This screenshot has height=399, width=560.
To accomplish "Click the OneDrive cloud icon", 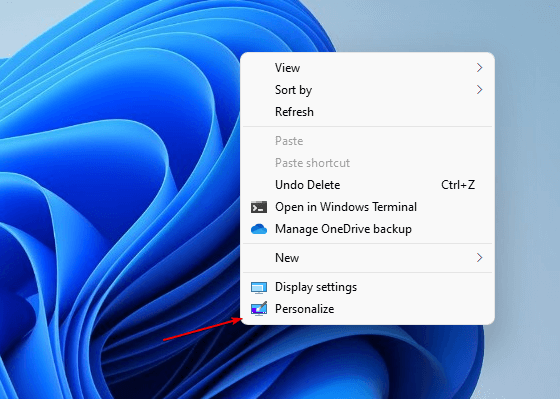I will tap(259, 229).
